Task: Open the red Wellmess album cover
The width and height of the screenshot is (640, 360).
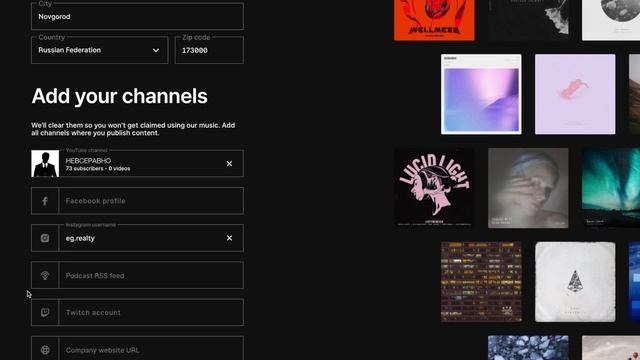Action: [x=434, y=20]
